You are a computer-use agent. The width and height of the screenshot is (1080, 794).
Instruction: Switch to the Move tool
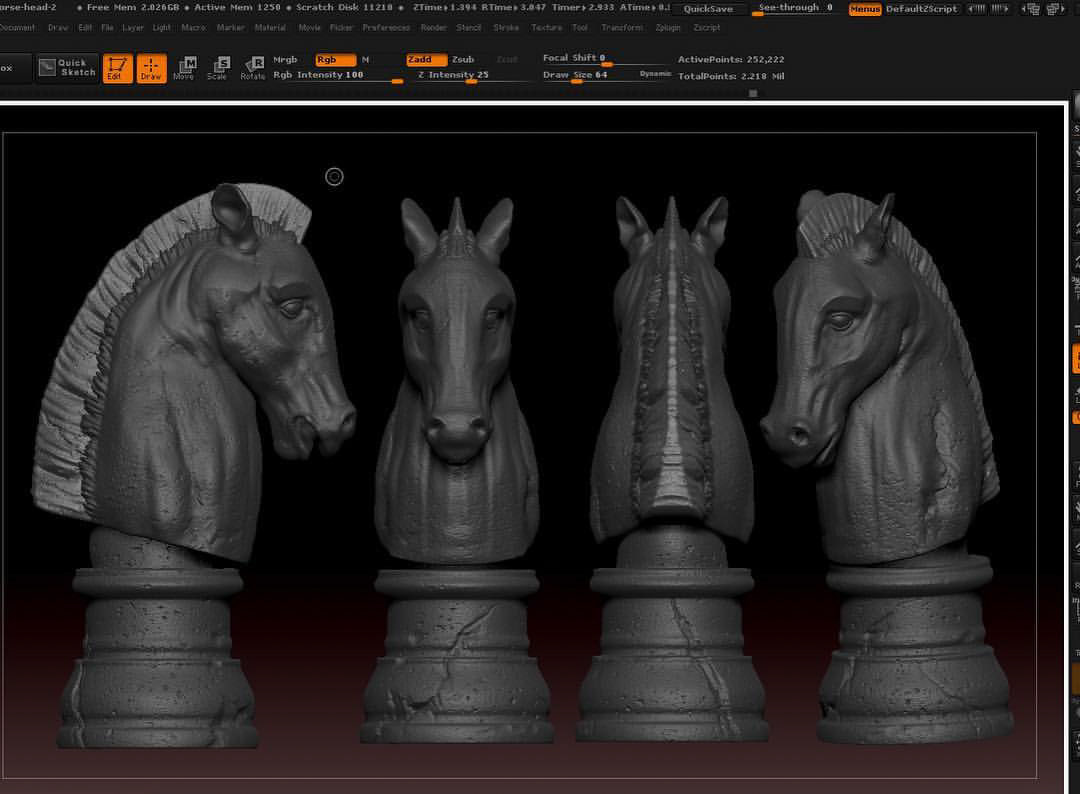pyautogui.click(x=185, y=68)
